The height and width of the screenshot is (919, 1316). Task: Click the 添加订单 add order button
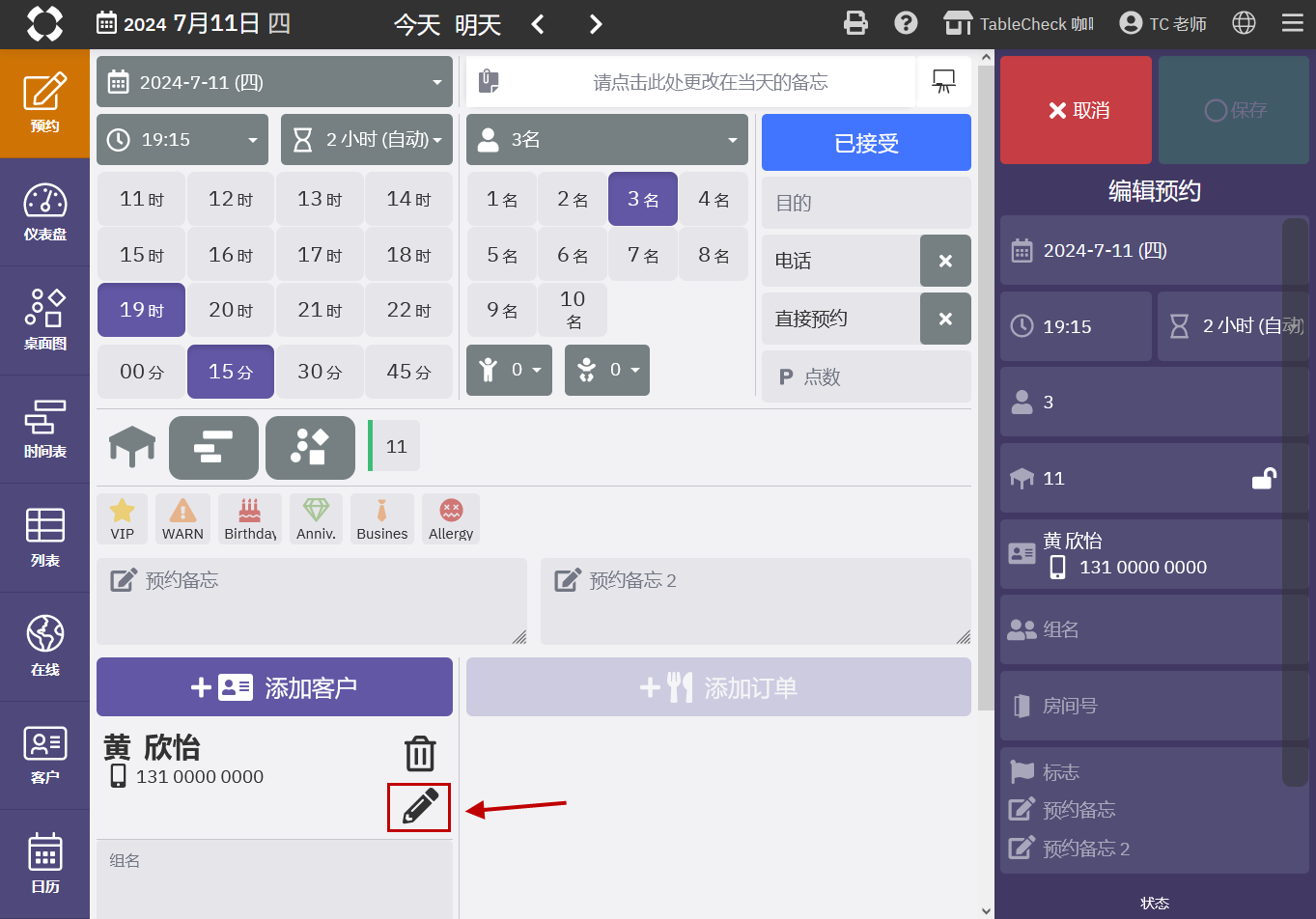[x=718, y=687]
